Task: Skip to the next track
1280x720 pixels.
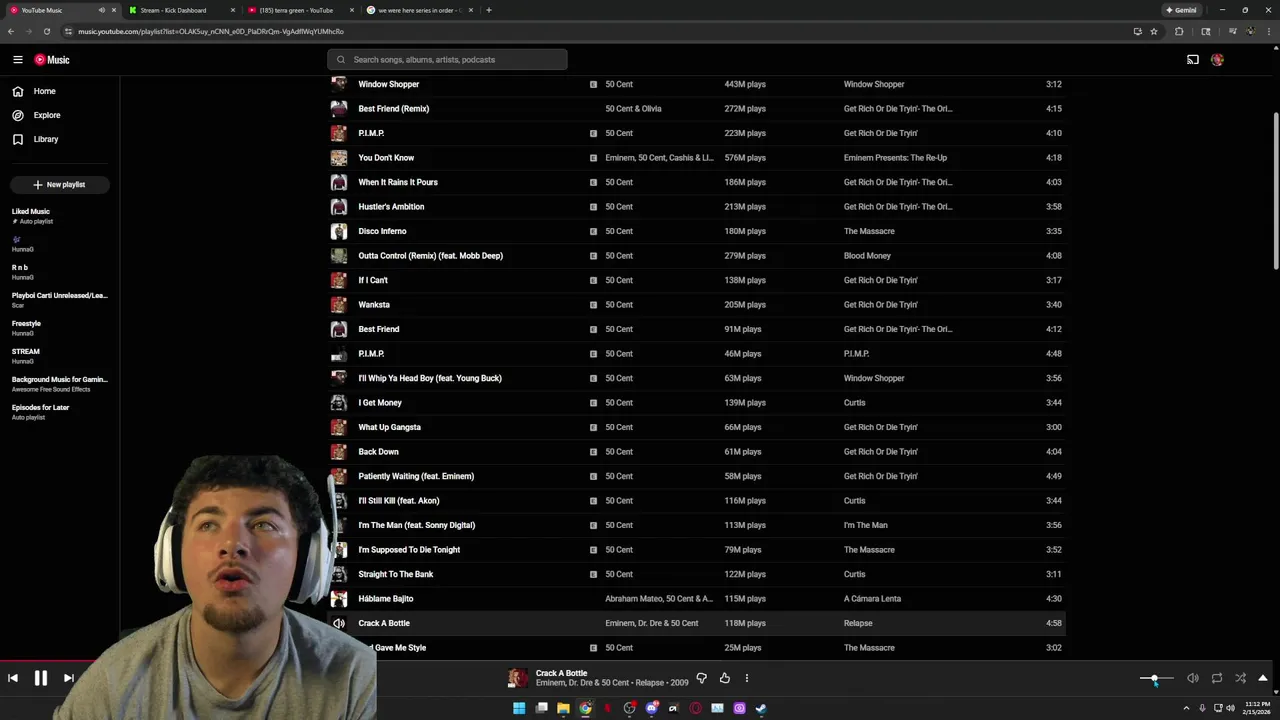Action: [69, 678]
